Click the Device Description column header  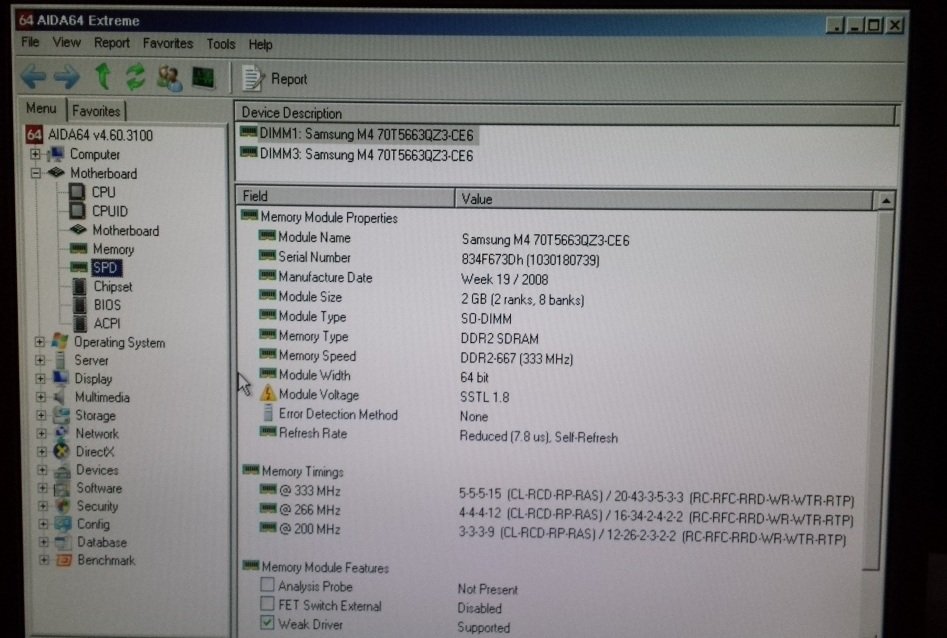[565, 113]
